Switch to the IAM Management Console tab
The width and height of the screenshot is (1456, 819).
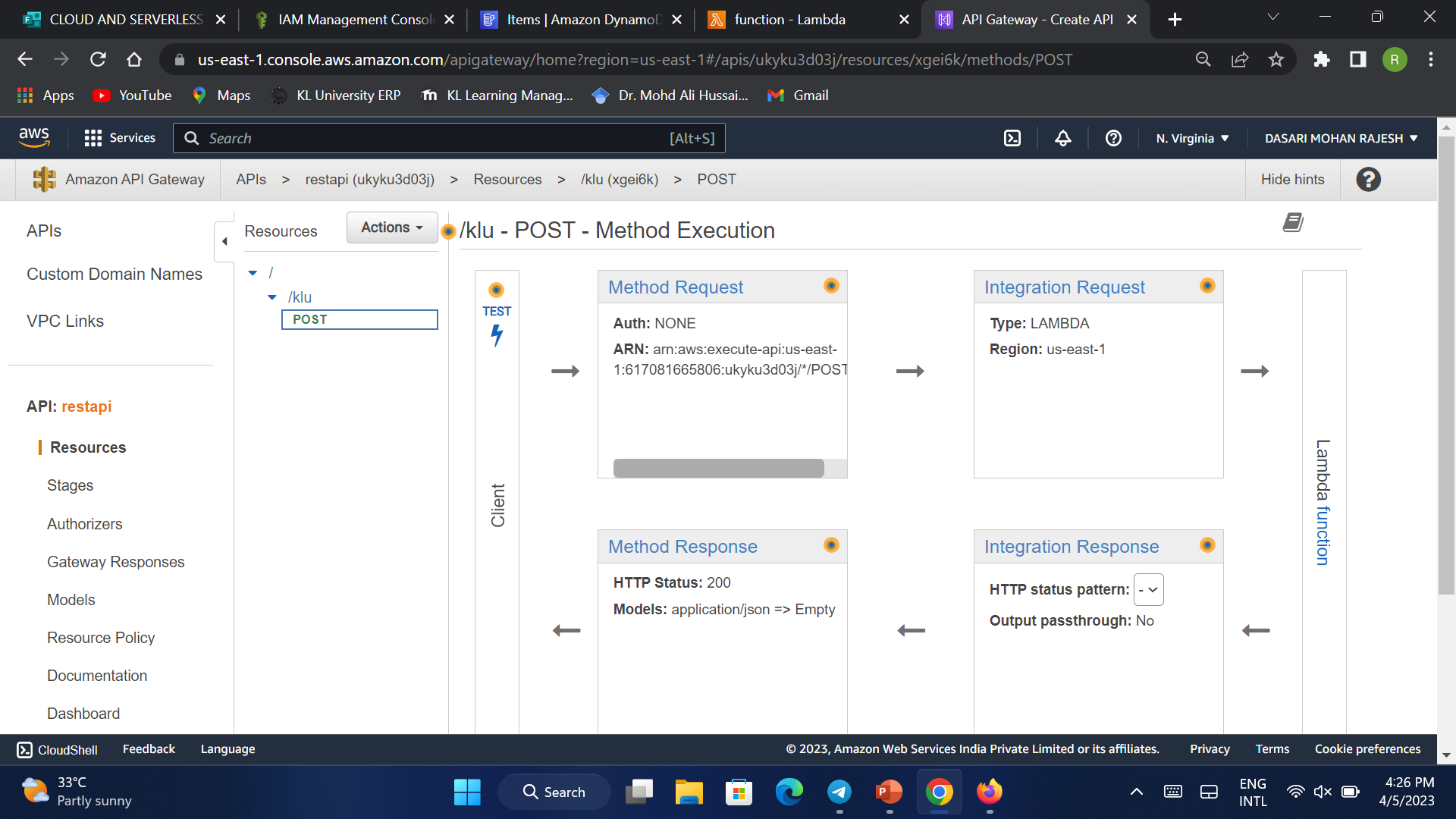[x=355, y=20]
